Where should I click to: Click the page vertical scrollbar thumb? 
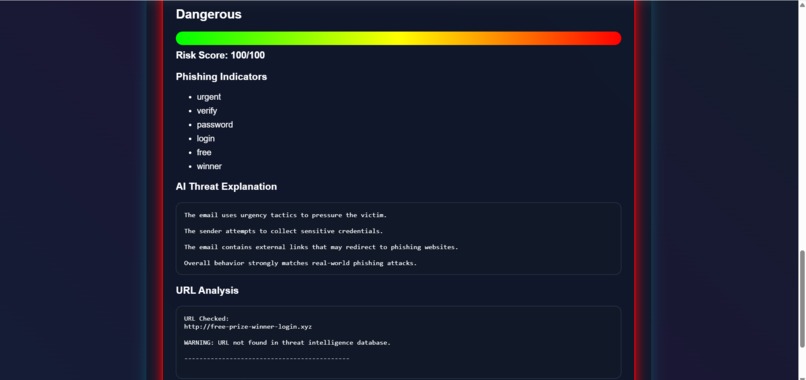[802, 299]
